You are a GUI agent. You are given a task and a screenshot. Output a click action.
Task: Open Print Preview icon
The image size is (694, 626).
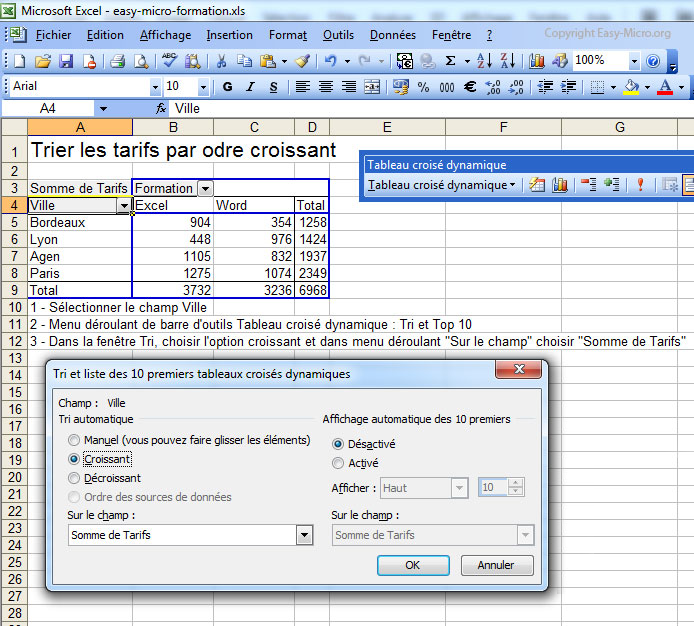pyautogui.click(x=141, y=61)
